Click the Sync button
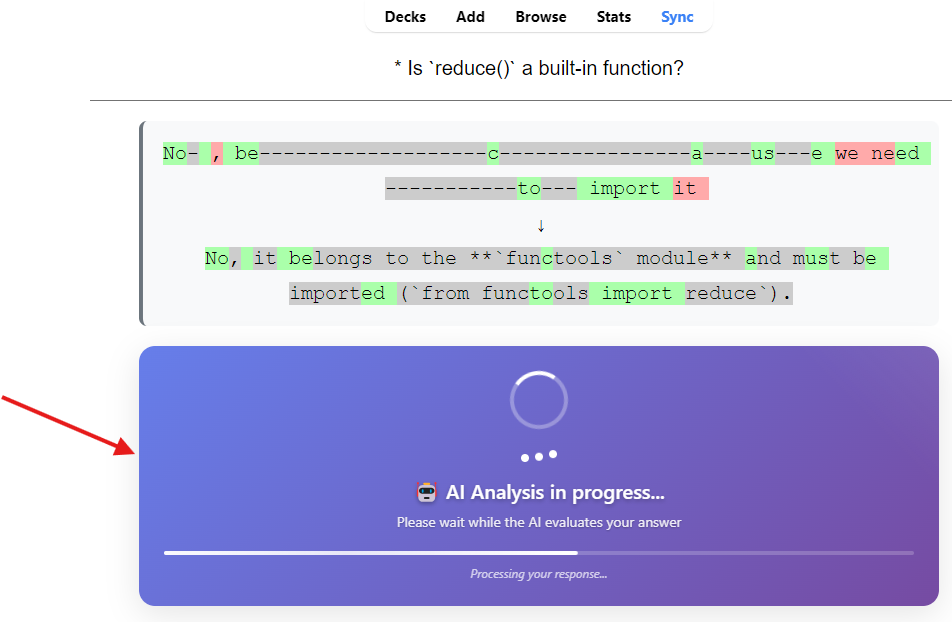 click(677, 17)
